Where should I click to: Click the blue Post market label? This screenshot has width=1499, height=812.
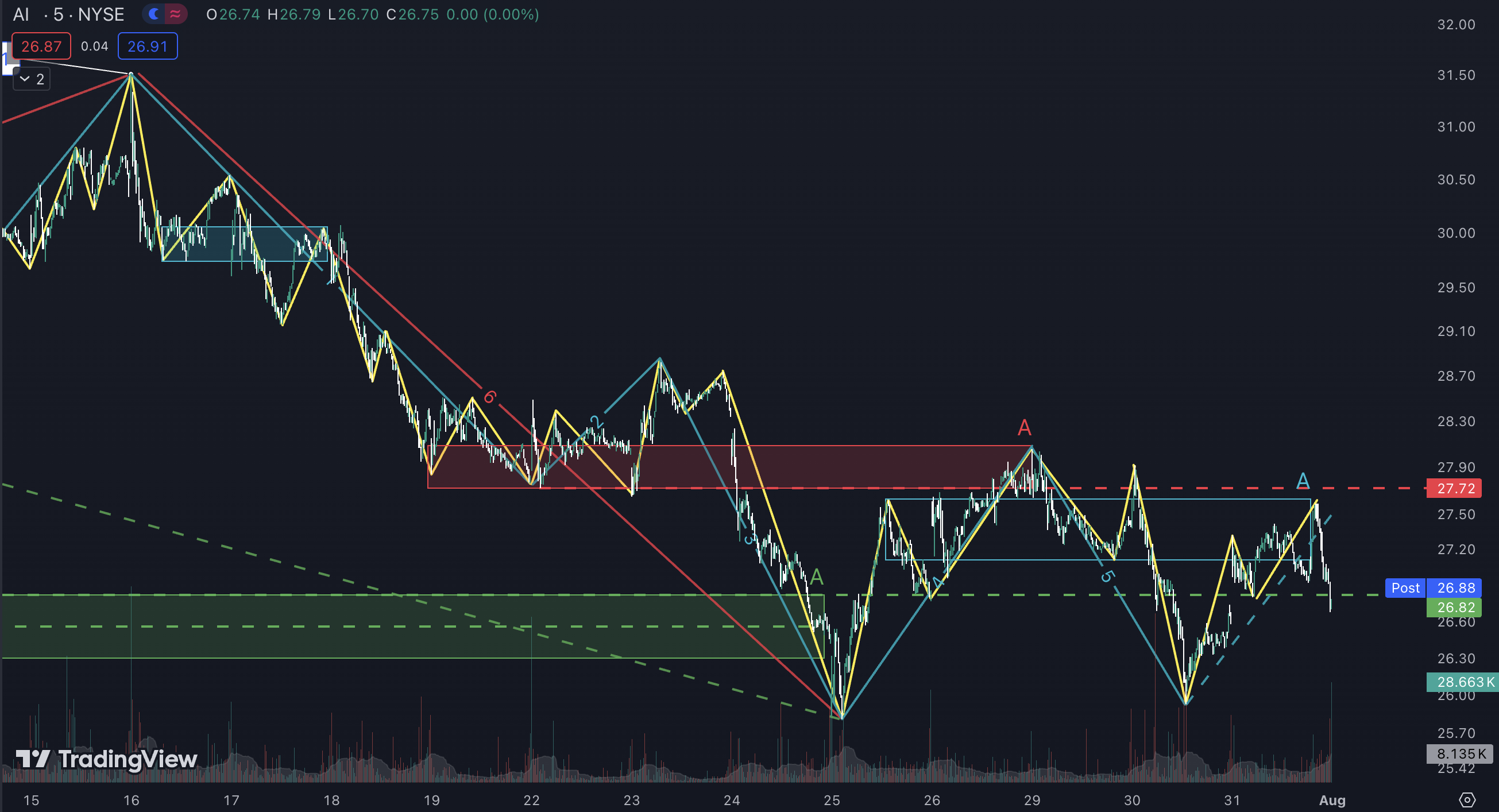point(1405,587)
